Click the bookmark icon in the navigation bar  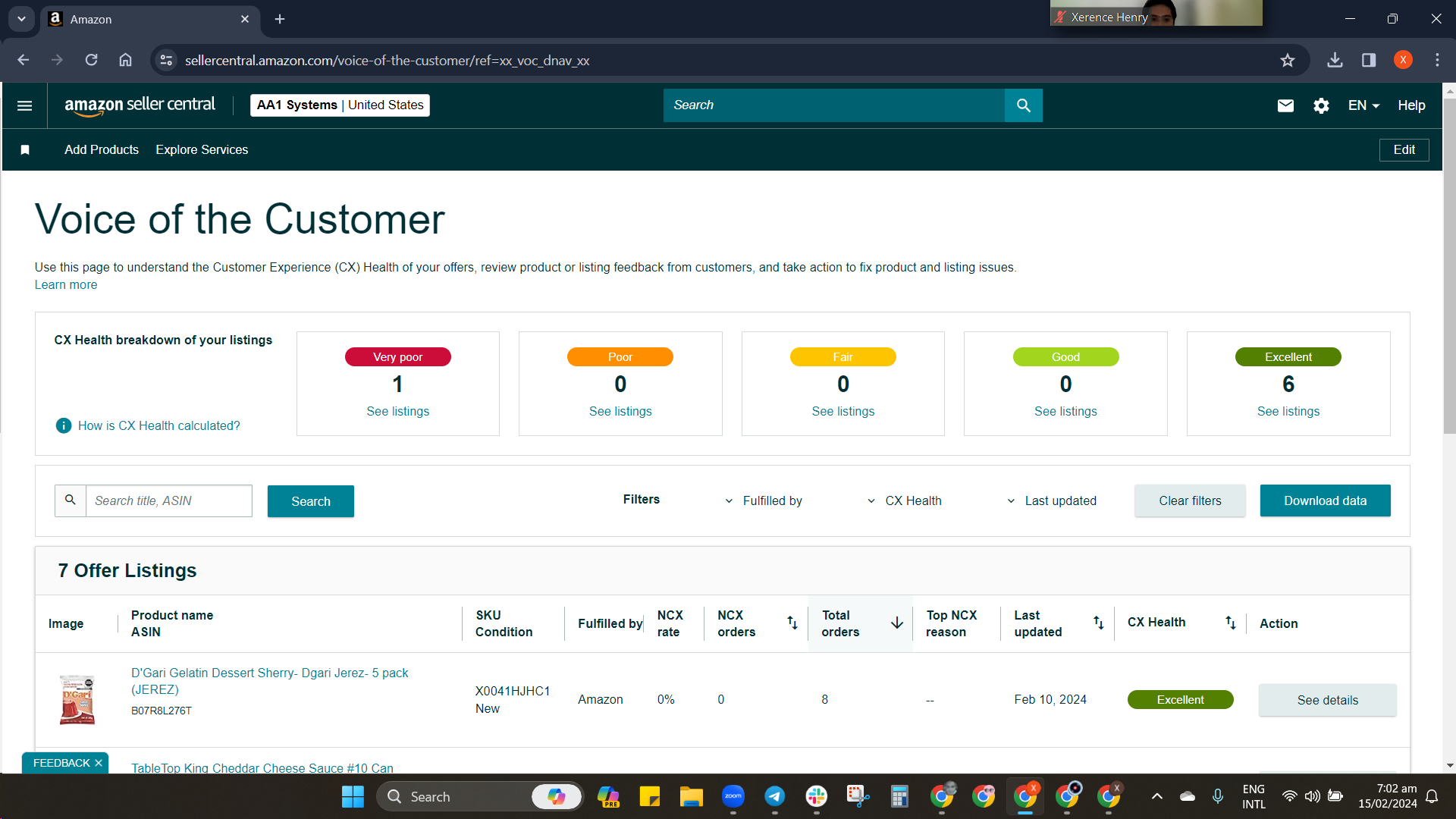25,150
